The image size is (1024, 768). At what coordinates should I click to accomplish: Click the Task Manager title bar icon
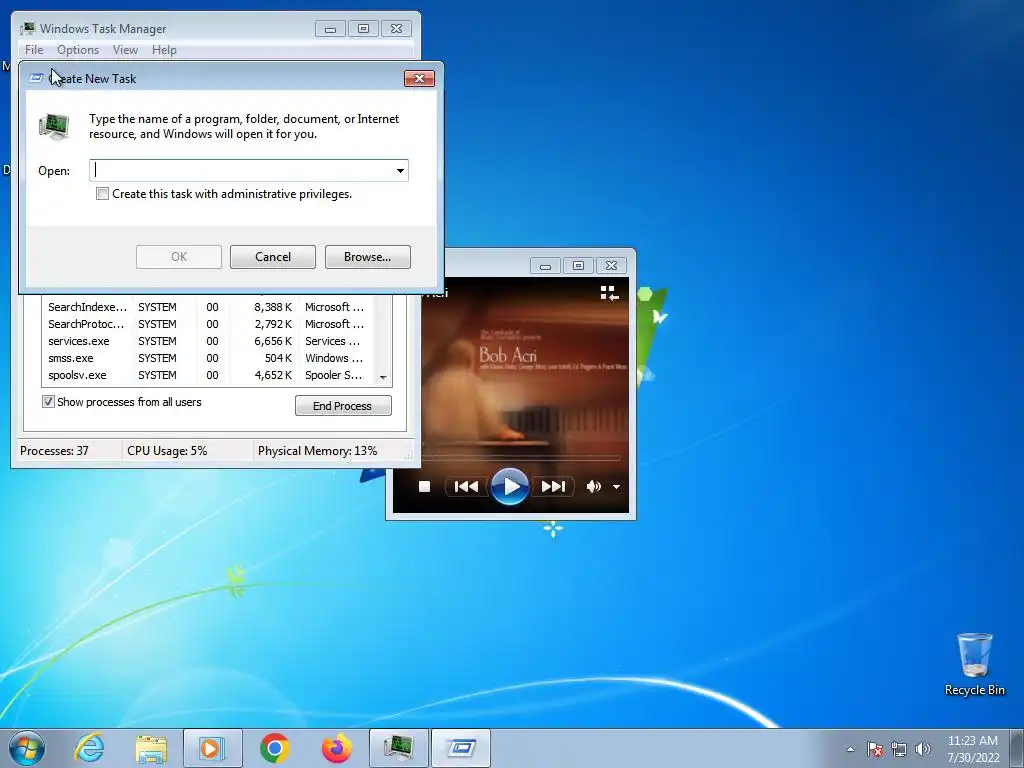27,28
